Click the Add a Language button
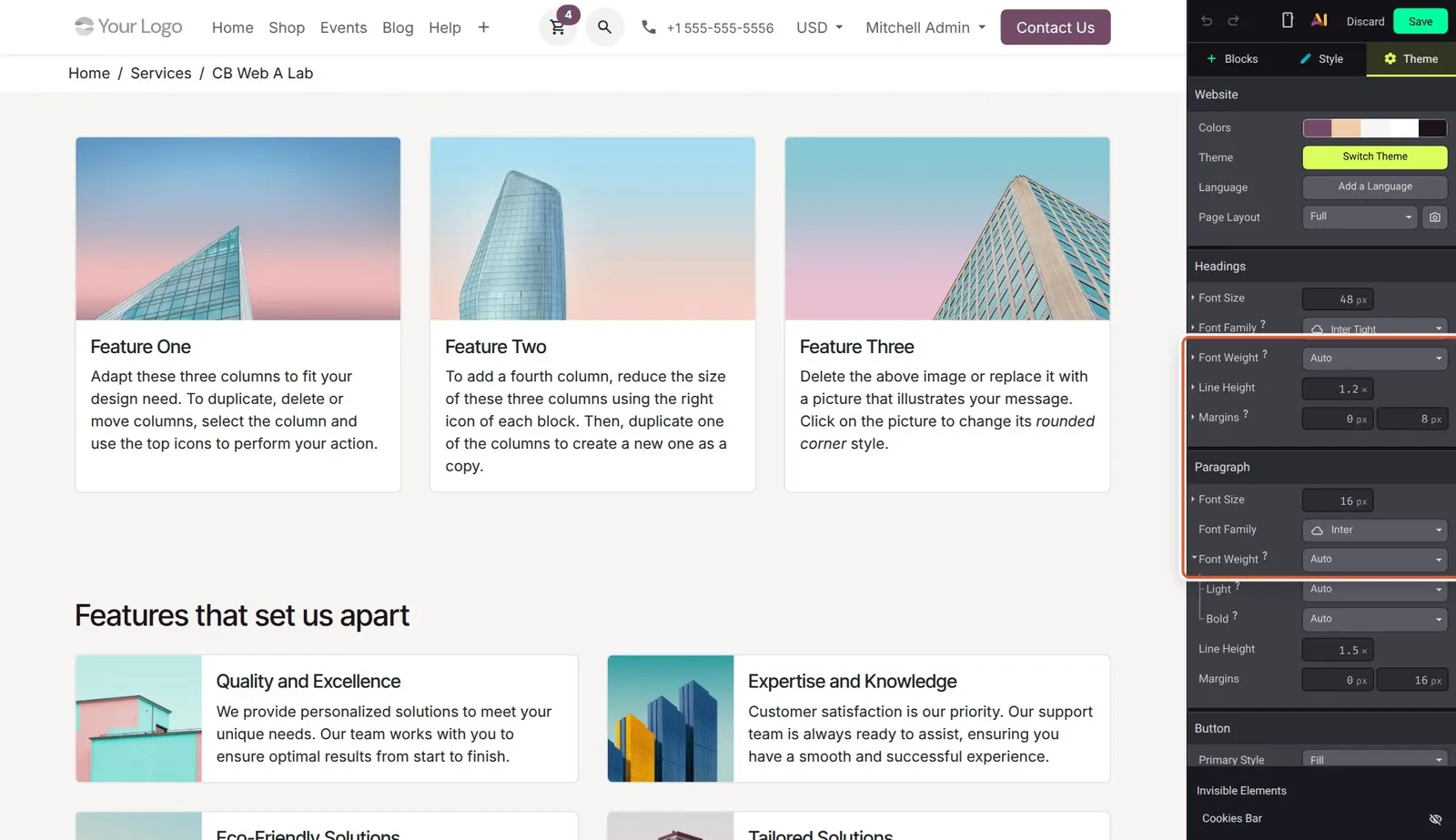Screen dimensions: 1456x840 tap(1375, 187)
